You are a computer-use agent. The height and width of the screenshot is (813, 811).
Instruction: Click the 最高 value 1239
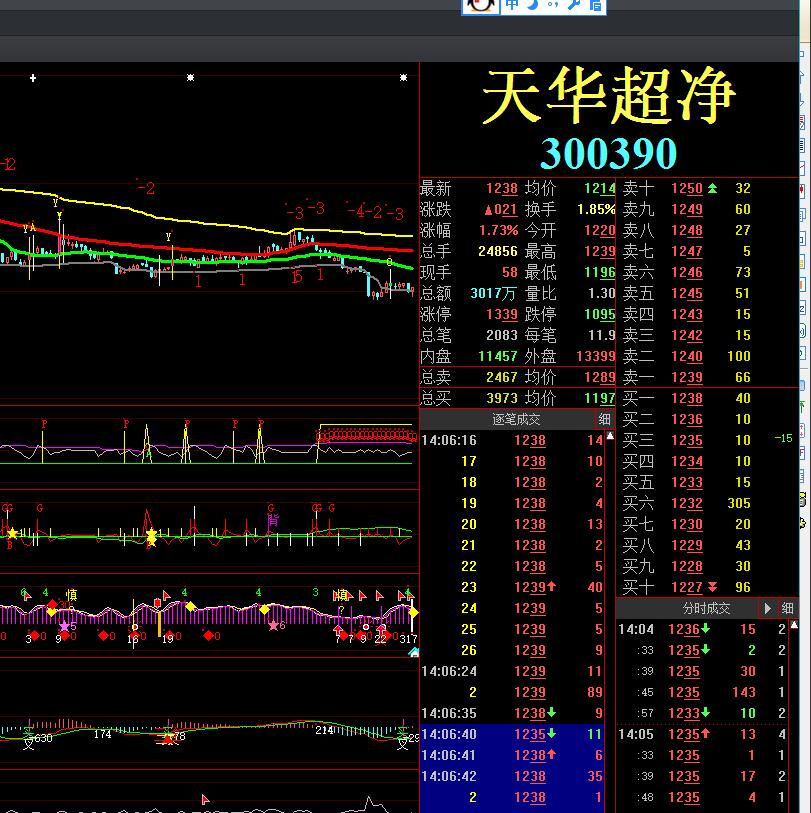[x=599, y=251]
